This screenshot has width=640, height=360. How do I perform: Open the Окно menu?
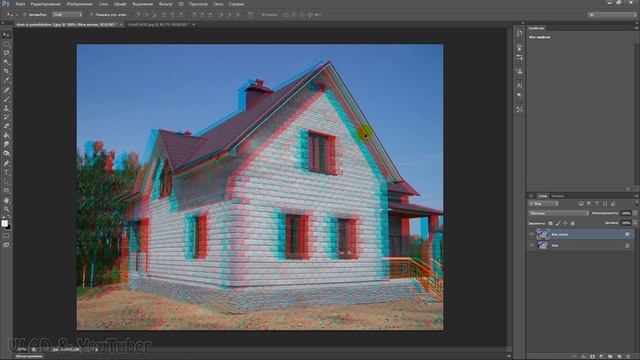pos(218,4)
